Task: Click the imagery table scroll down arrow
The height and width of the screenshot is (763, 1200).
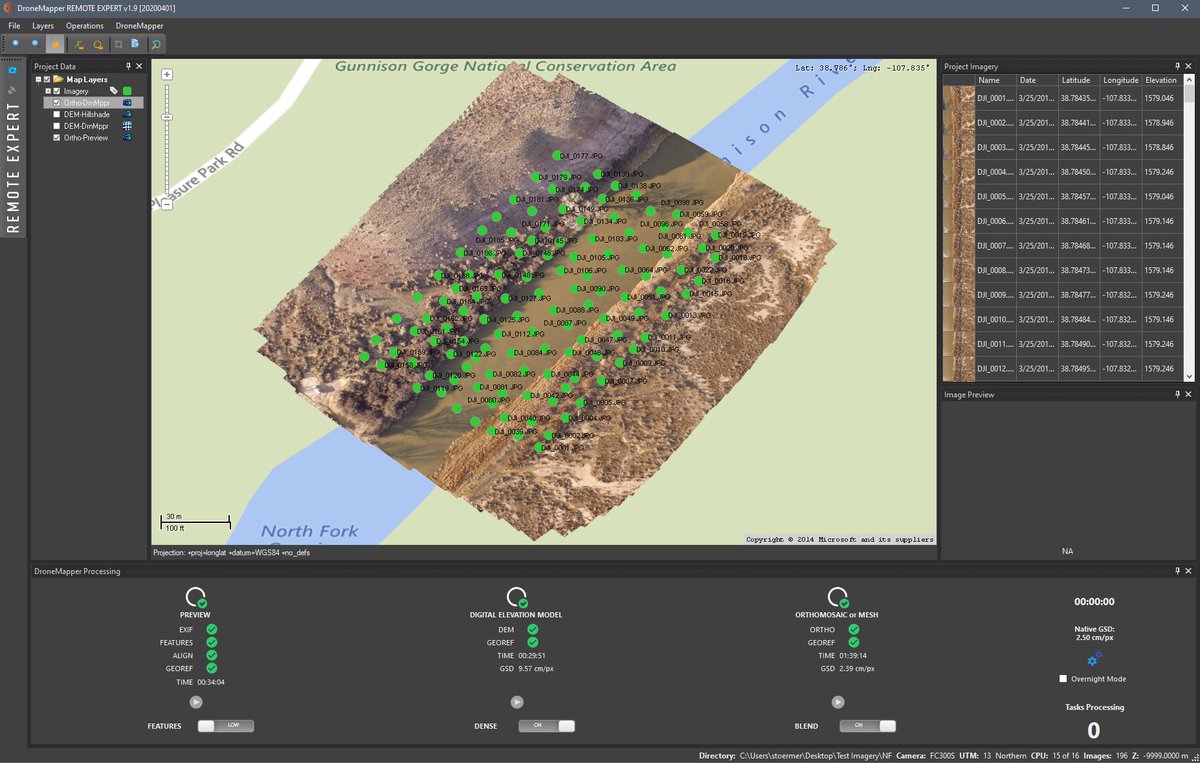Action: pos(1189,376)
